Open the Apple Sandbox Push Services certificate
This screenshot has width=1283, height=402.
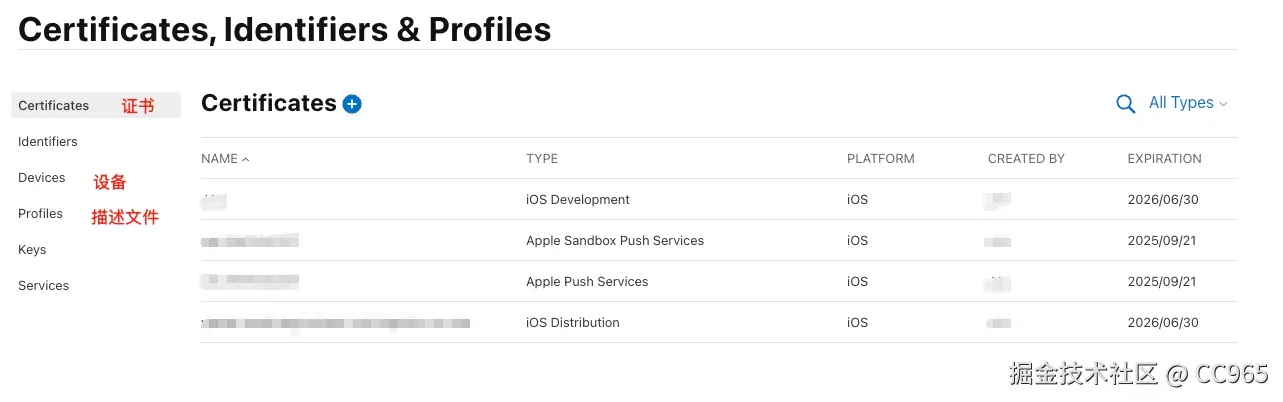point(615,241)
